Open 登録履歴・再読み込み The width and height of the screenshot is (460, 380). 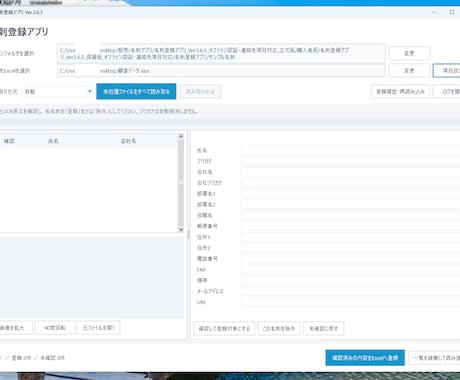400,91
